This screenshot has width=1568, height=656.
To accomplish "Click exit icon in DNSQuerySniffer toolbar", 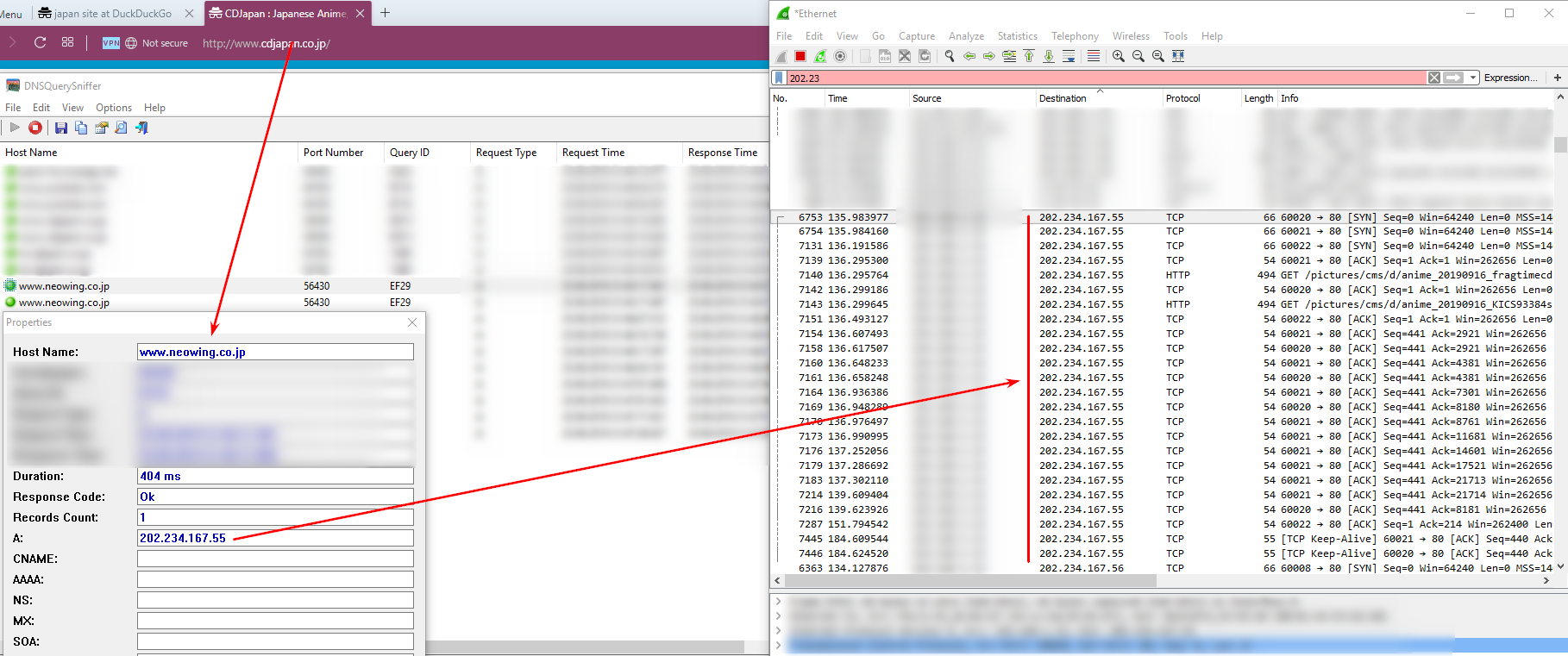I will (x=142, y=128).
